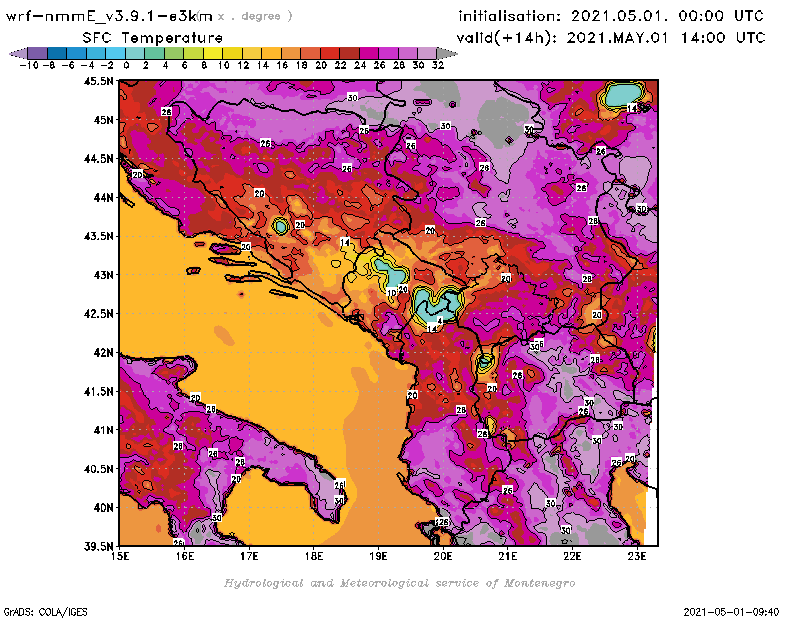Image resolution: width=800 pixels, height=618 pixels.
Task: Click the '40N' latitude axis label
Action: 103,508
